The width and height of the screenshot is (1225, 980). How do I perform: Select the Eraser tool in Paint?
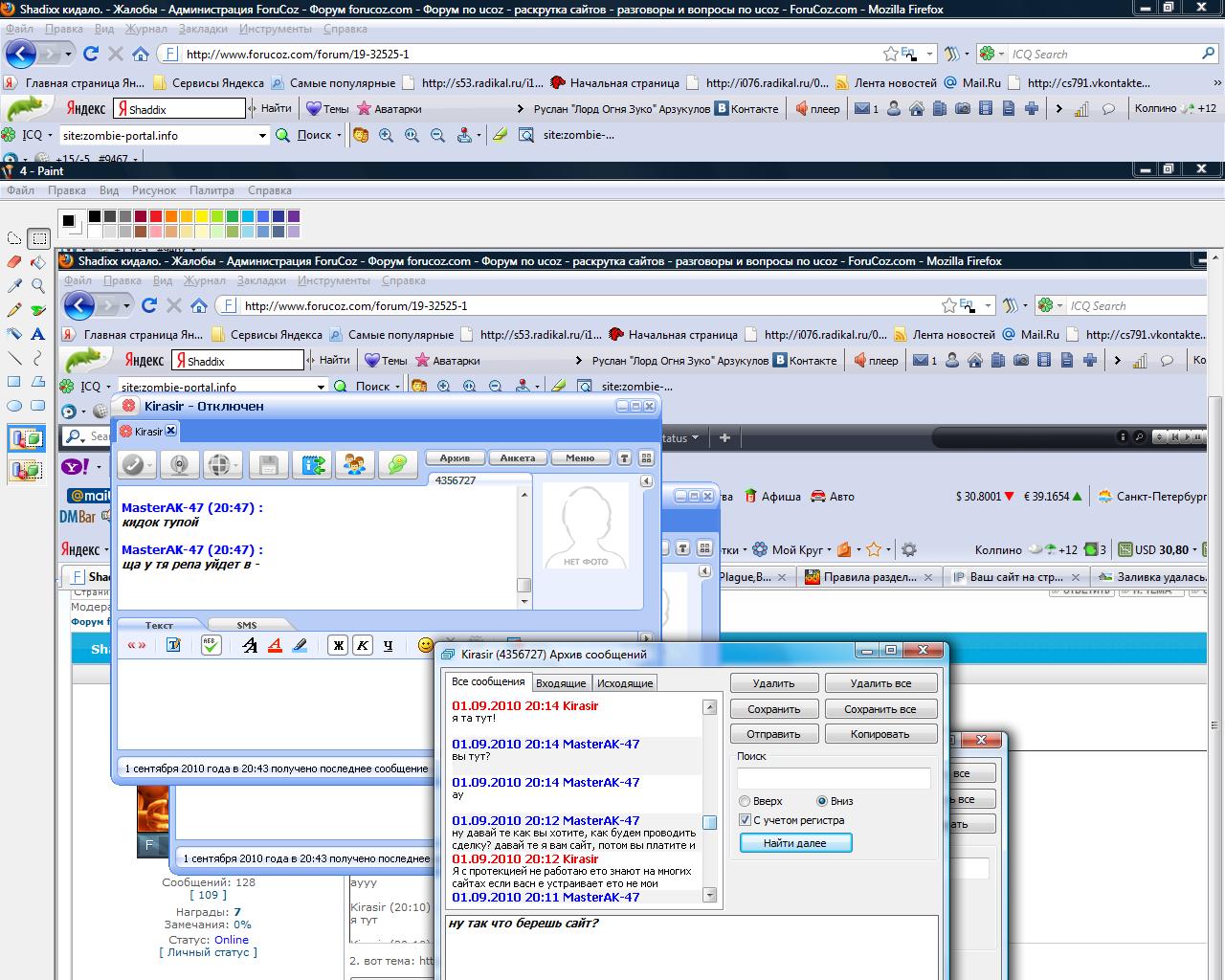(x=14, y=261)
